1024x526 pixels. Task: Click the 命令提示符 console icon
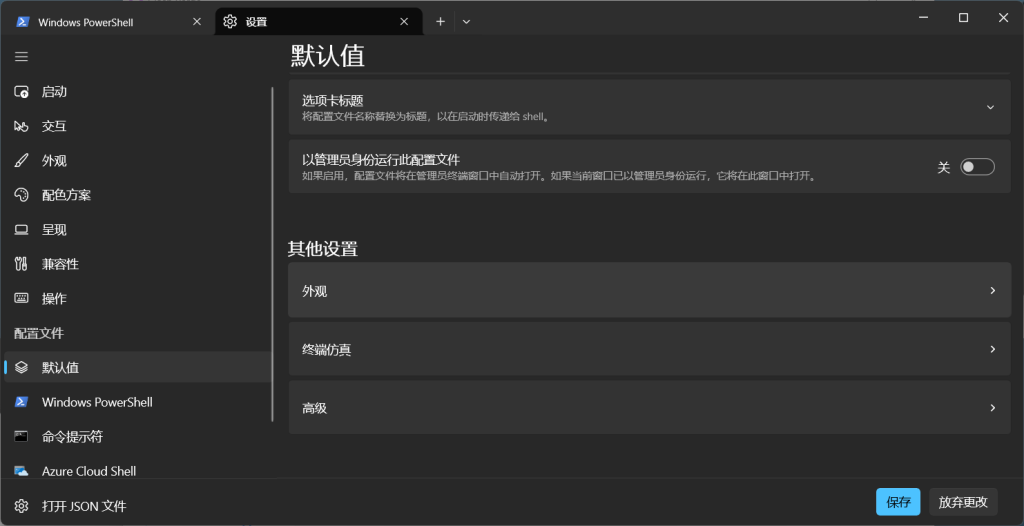pos(22,436)
